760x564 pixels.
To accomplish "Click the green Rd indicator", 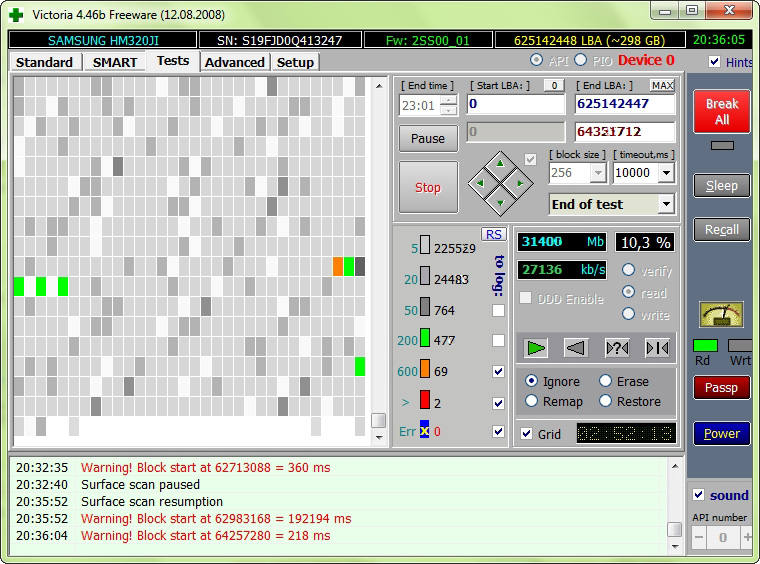I will coord(705,345).
